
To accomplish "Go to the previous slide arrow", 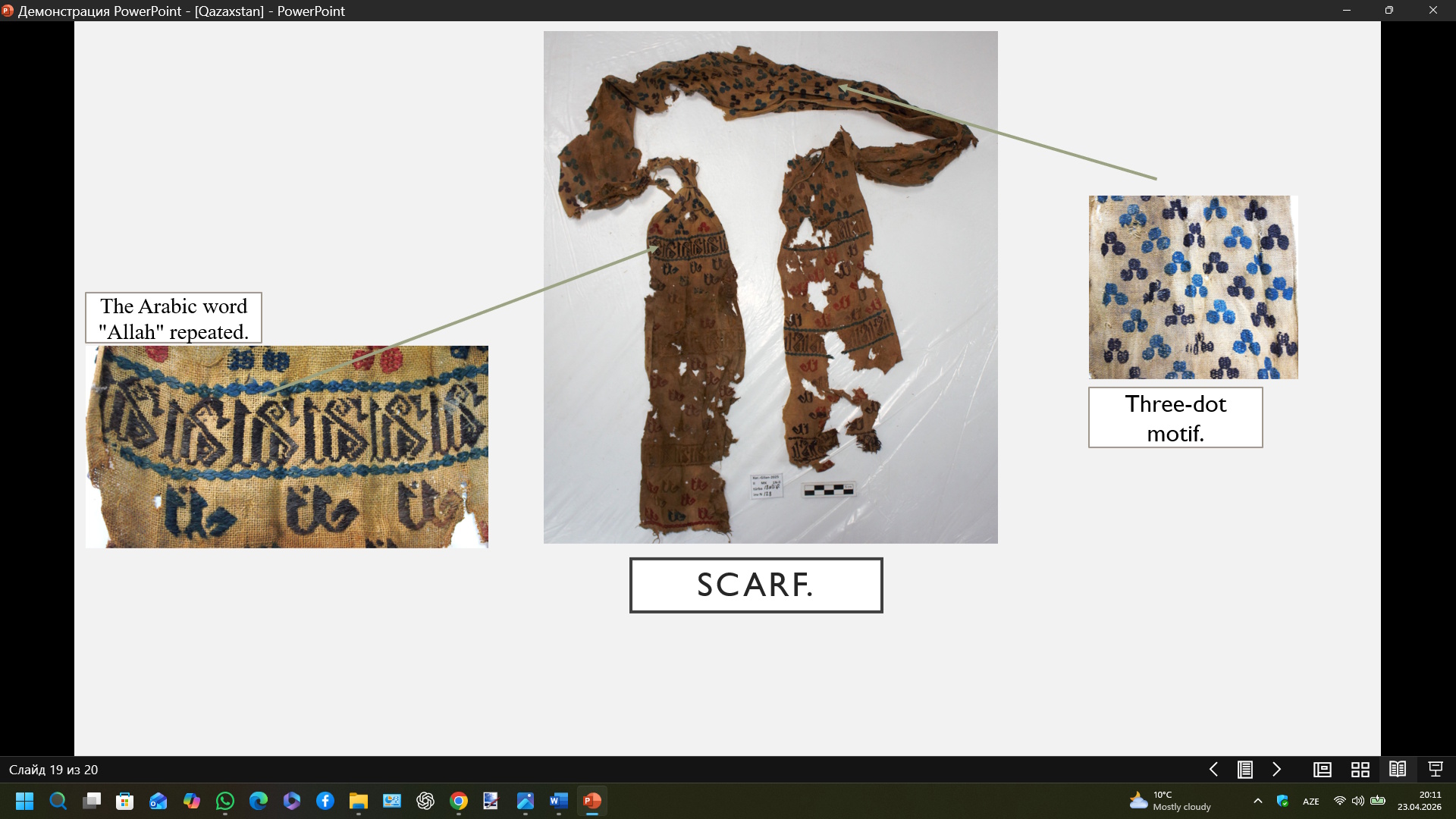I will click(x=1213, y=770).
